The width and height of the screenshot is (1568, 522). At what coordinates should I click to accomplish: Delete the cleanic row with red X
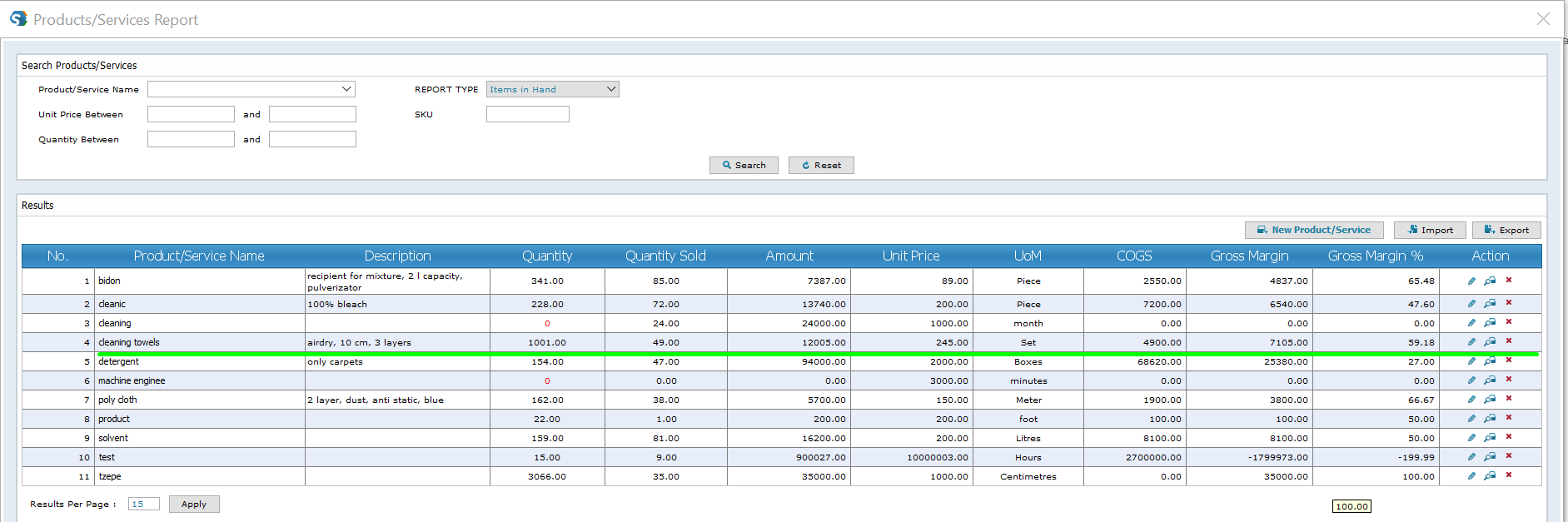coord(1508,303)
